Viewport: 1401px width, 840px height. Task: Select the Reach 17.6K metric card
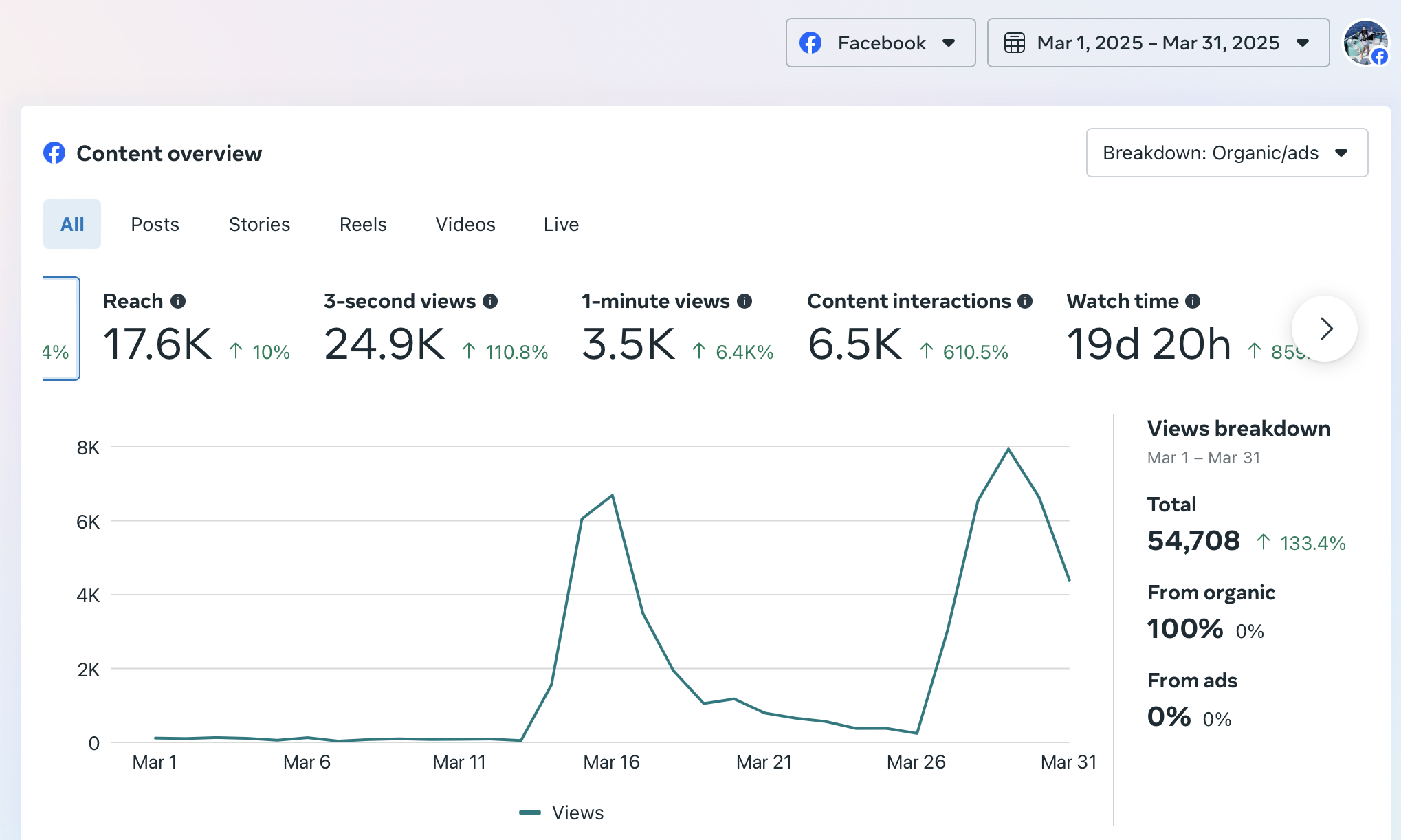coord(197,329)
